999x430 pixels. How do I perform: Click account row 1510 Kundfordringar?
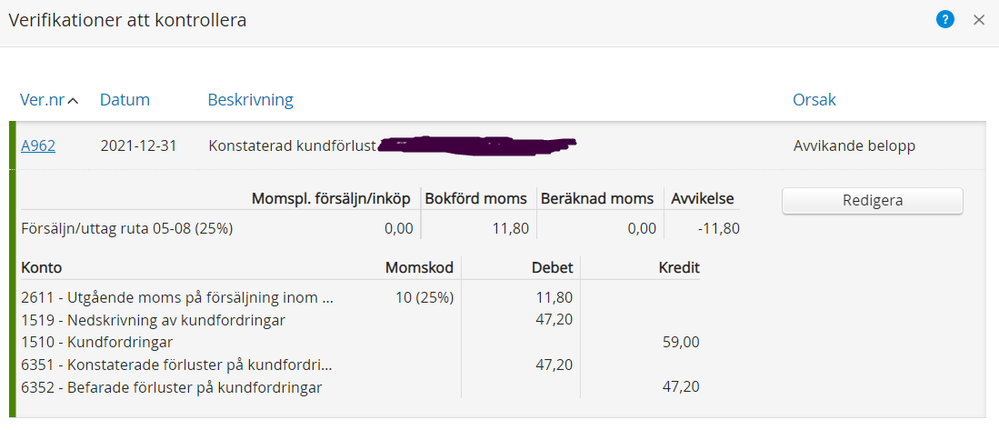pyautogui.click(x=104, y=342)
